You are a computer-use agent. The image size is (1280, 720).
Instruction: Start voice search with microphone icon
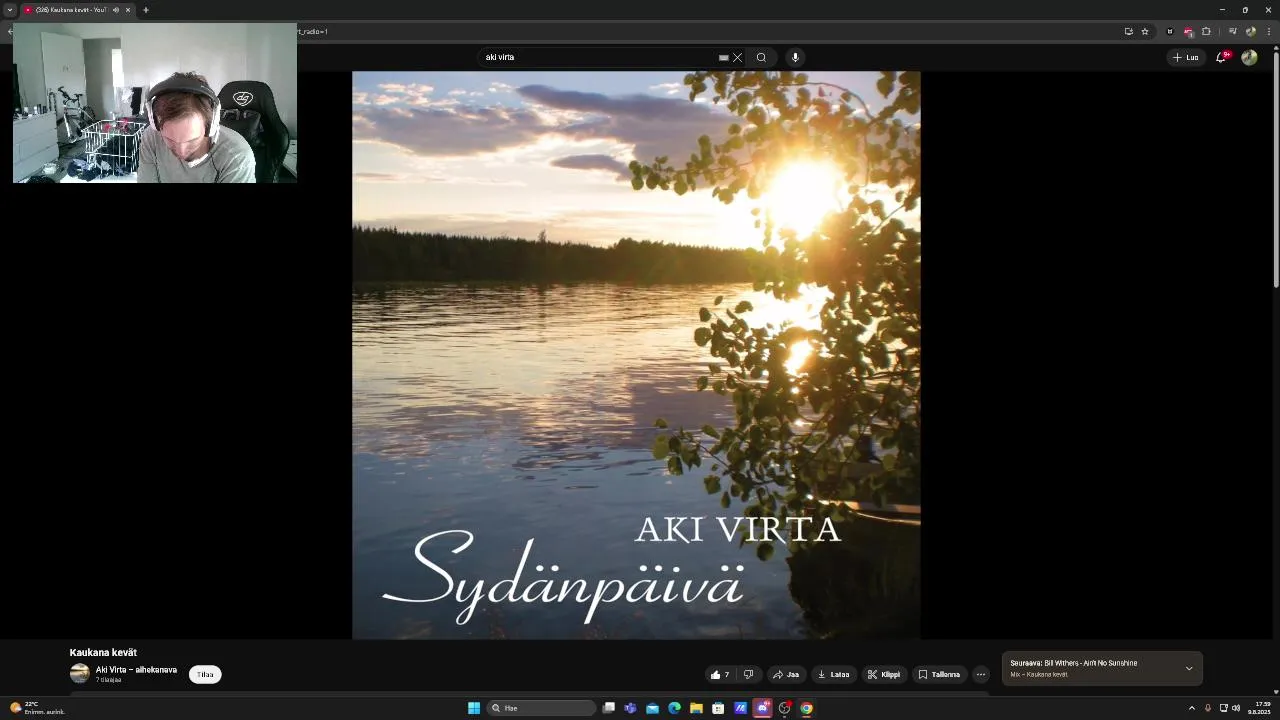click(795, 57)
